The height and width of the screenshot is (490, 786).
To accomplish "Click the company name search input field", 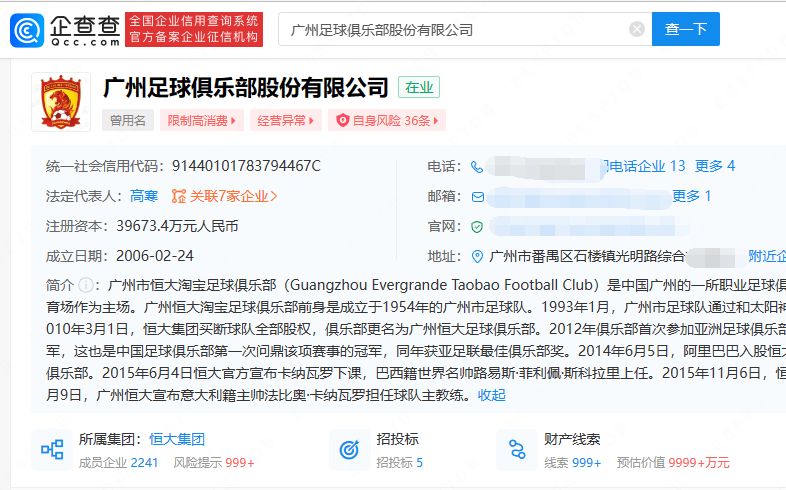I will click(x=455, y=30).
